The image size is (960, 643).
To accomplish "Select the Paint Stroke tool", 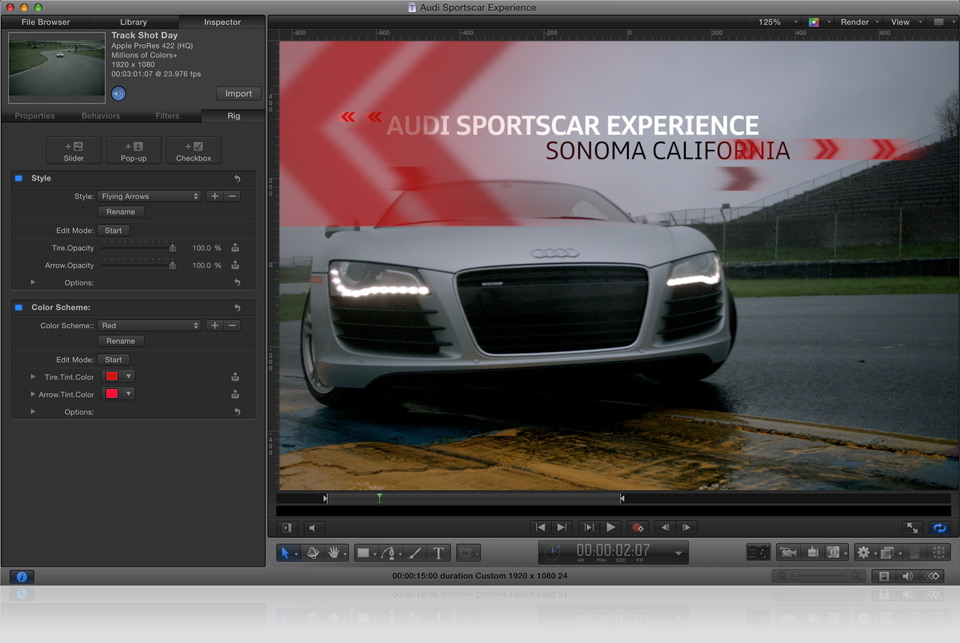I will [415, 553].
